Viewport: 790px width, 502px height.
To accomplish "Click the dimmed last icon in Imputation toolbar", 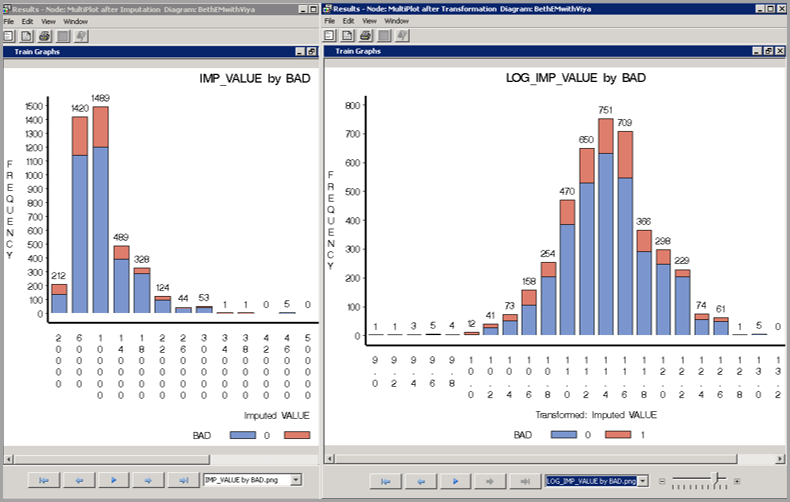I will (81, 36).
